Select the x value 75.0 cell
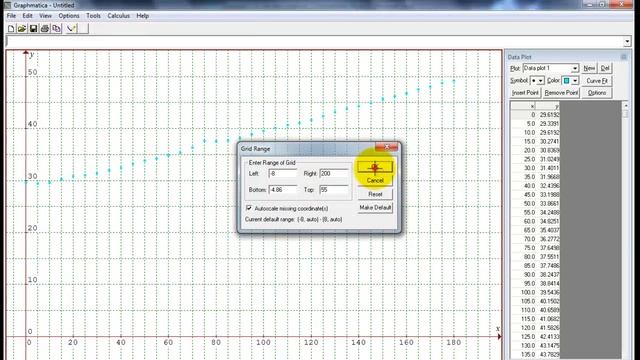 tap(523, 248)
